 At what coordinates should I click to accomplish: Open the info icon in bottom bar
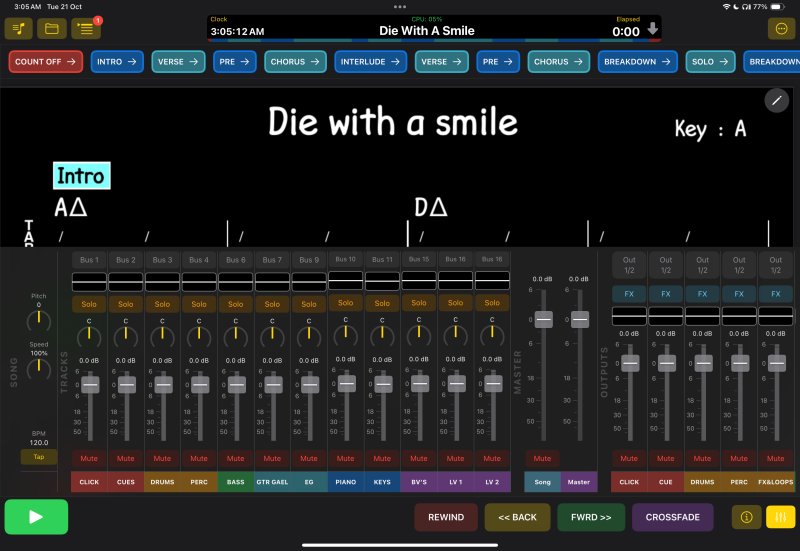[x=746, y=517]
